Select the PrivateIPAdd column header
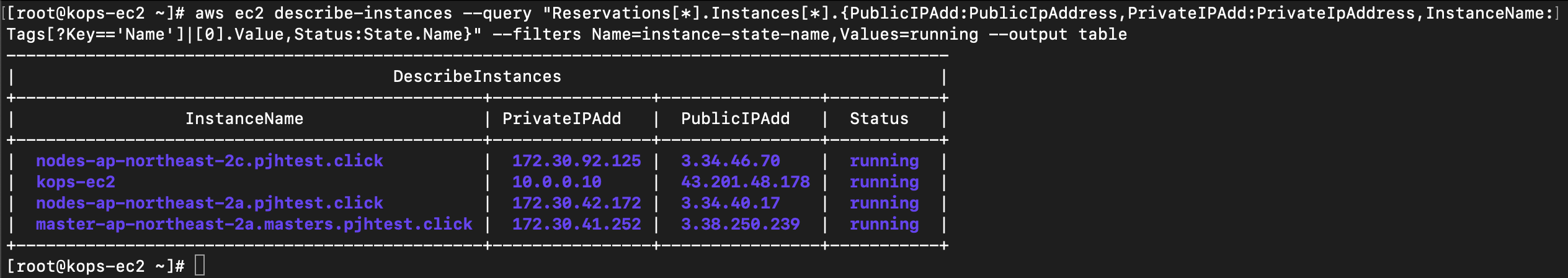 561,119
